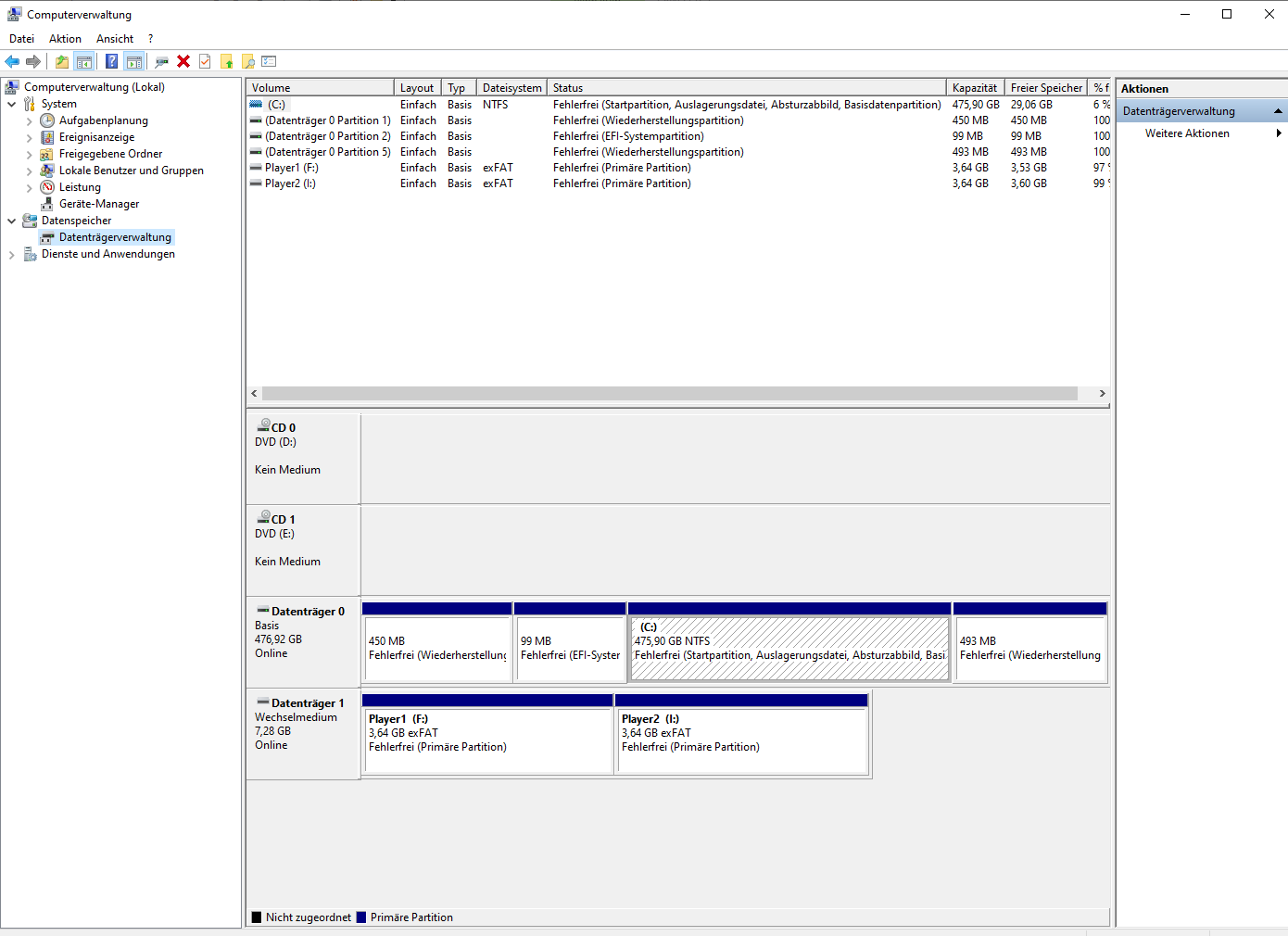Expand the Aufgabenplanung node
Screen dimensions: 1288x936
point(29,120)
